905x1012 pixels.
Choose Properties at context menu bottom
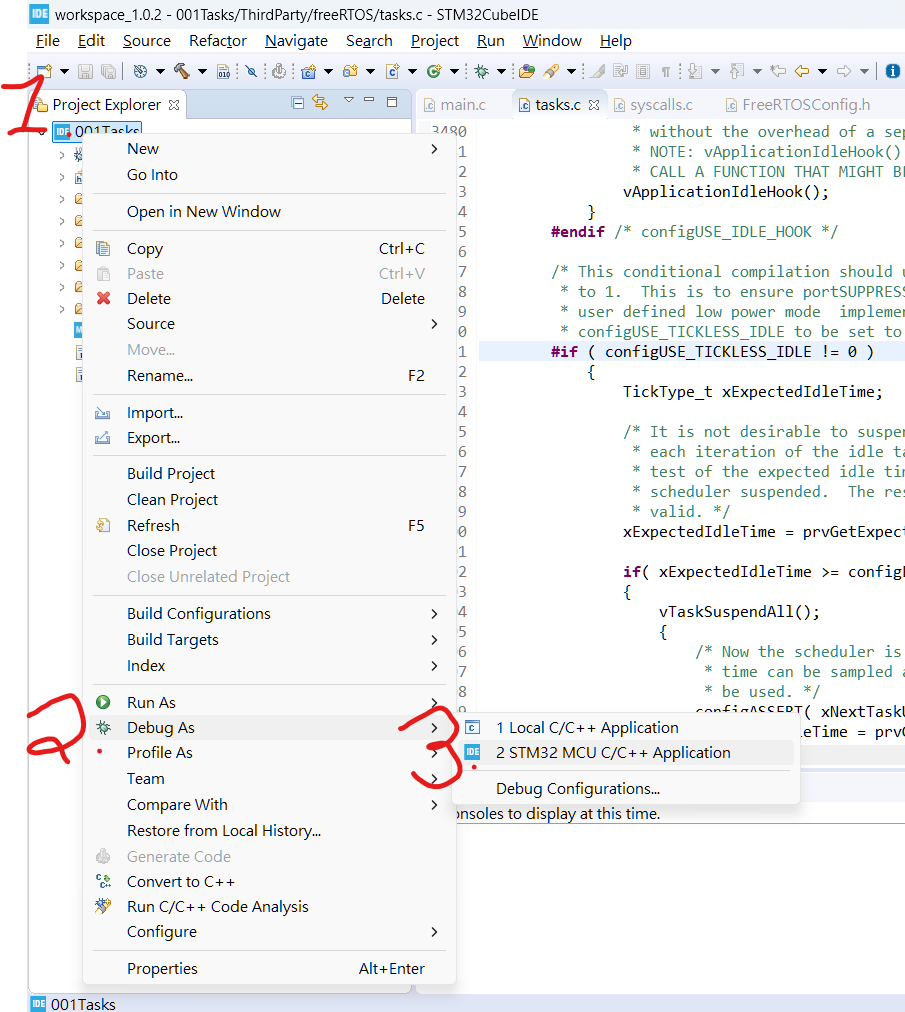162,969
